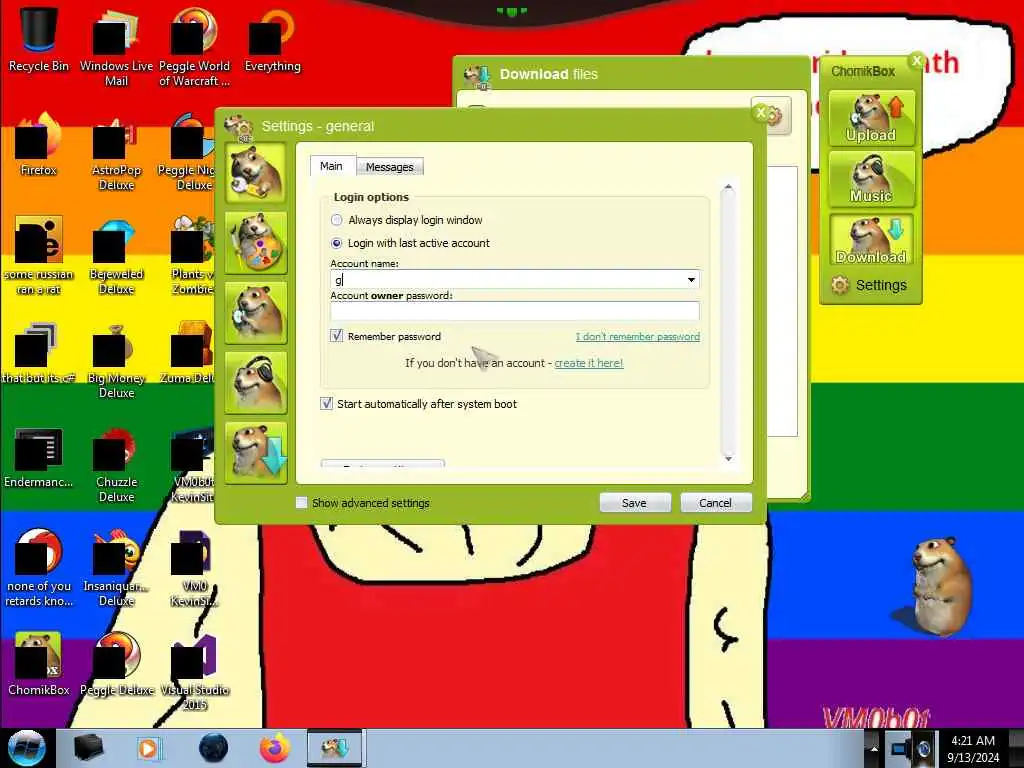Open the Recycle Bin desktop icon
Image resolution: width=1024 pixels, height=768 pixels.
pyautogui.click(x=39, y=38)
